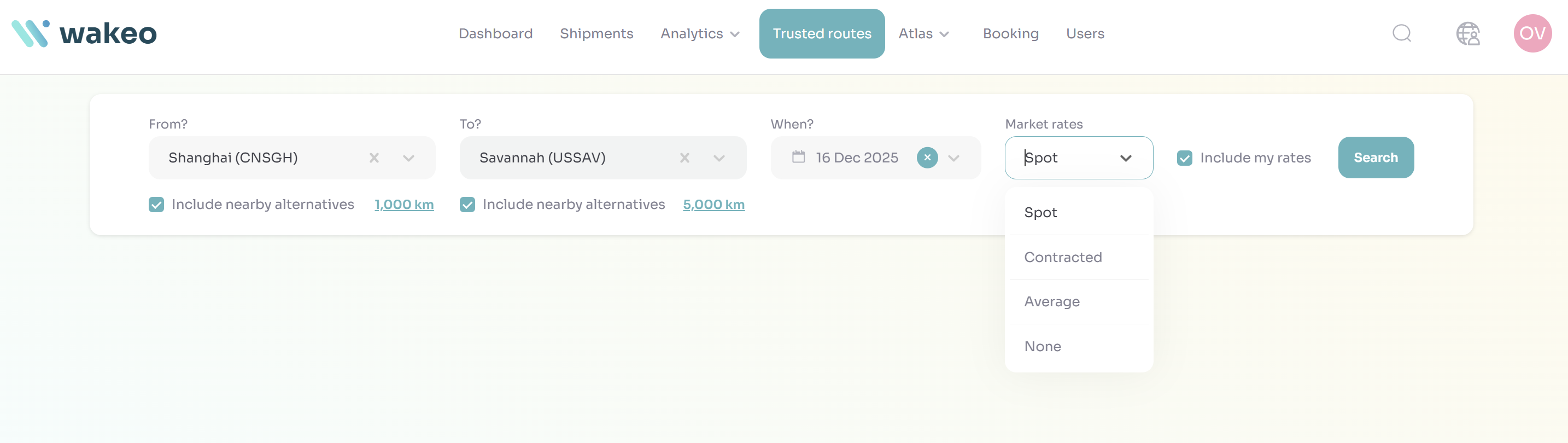The height and width of the screenshot is (443, 1568).
Task: Click the globe user language icon
Action: tap(1467, 33)
